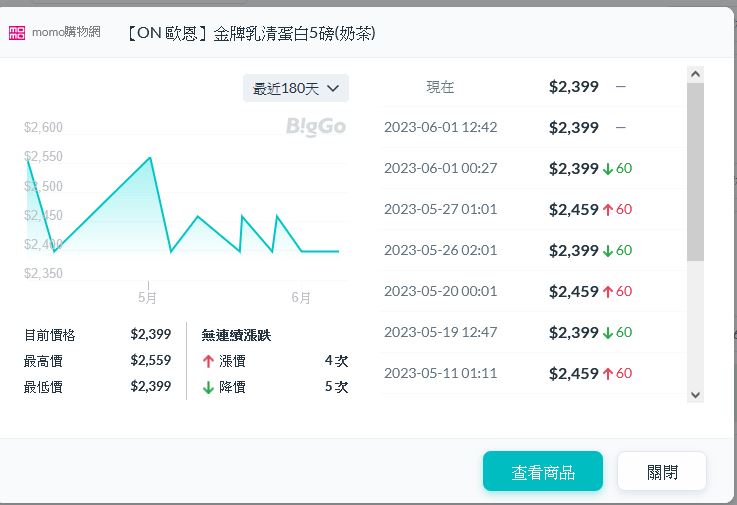Viewport: 737px width, 505px height.
Task: Click green down arrow on 2023-05-19 12:47 row
Action: click(x=607, y=333)
